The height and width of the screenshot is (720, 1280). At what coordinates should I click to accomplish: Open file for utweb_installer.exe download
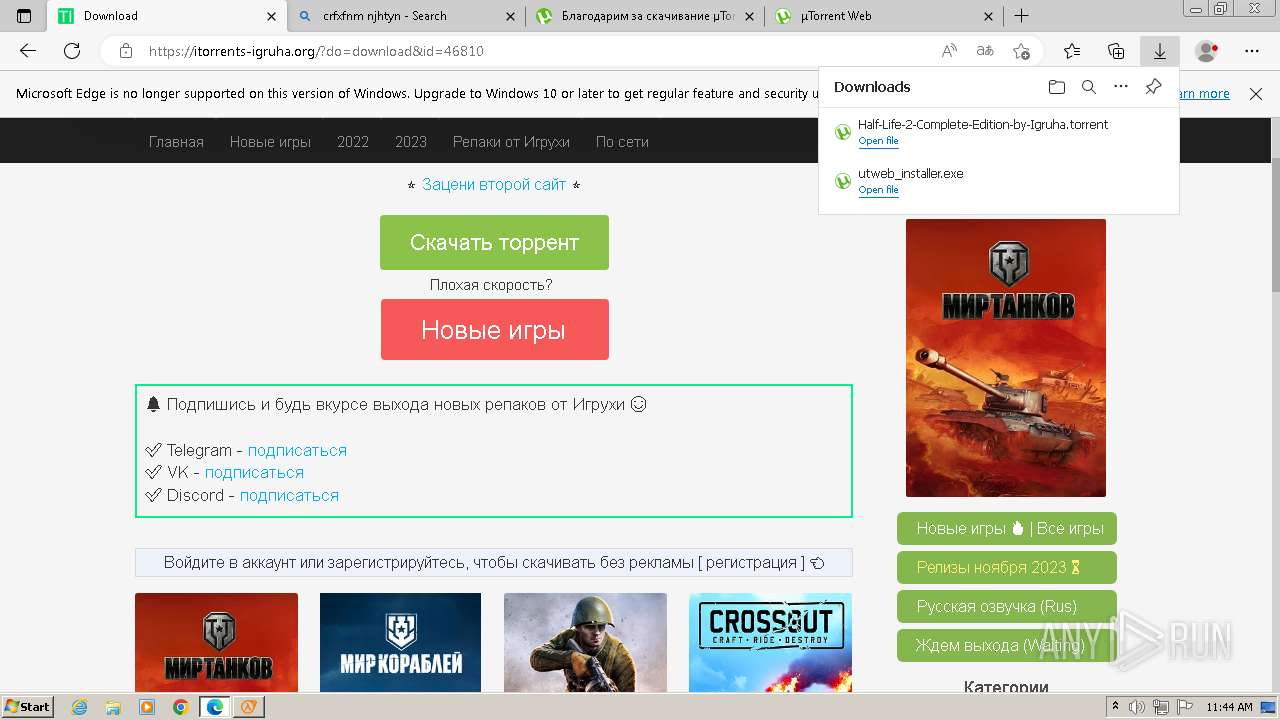click(878, 190)
